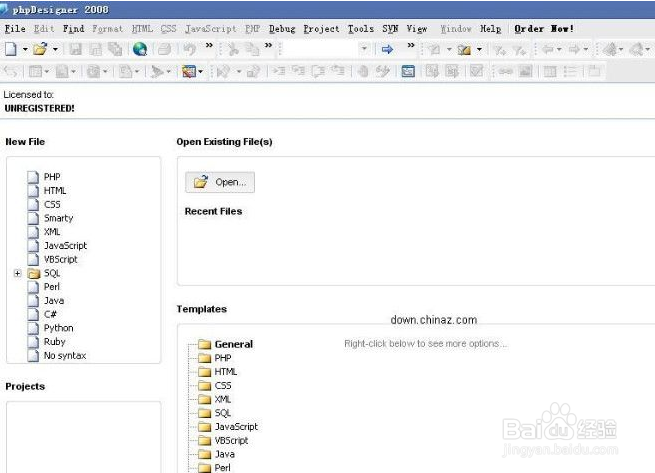Click the PHP new file icon
This screenshot has width=655, height=473.
[x=33, y=177]
